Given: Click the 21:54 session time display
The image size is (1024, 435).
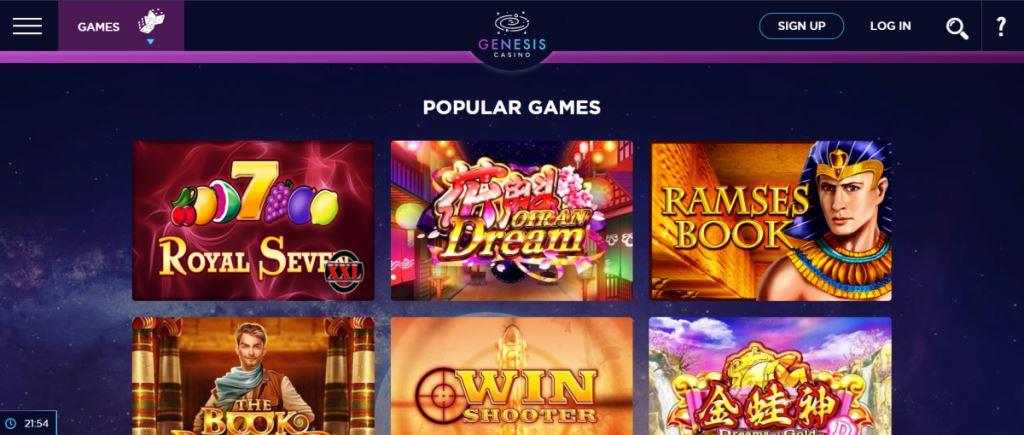Looking at the screenshot, I should tap(37, 423).
